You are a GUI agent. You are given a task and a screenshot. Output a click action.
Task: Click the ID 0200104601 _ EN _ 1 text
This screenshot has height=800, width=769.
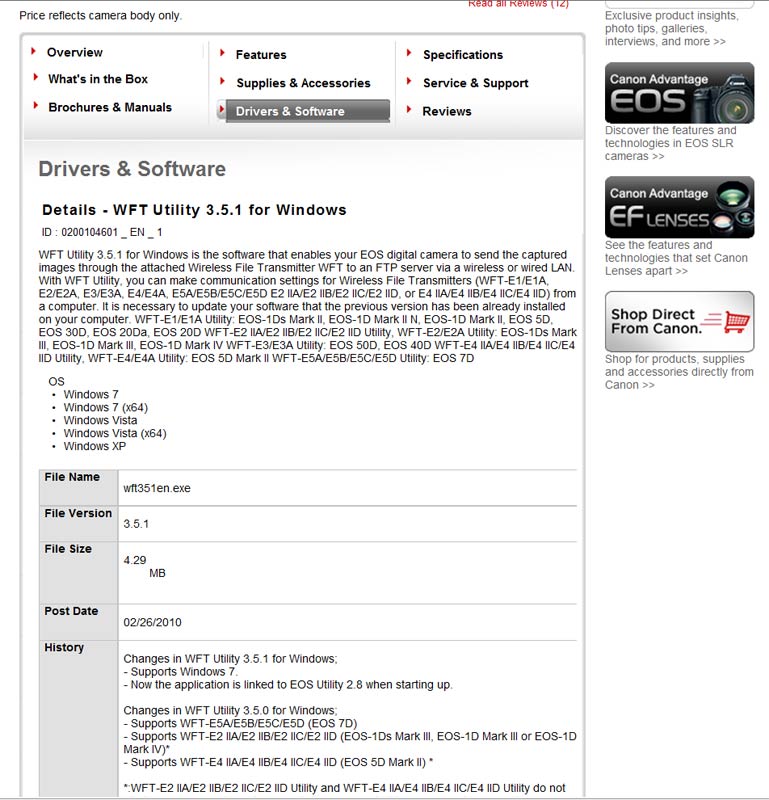point(102,232)
